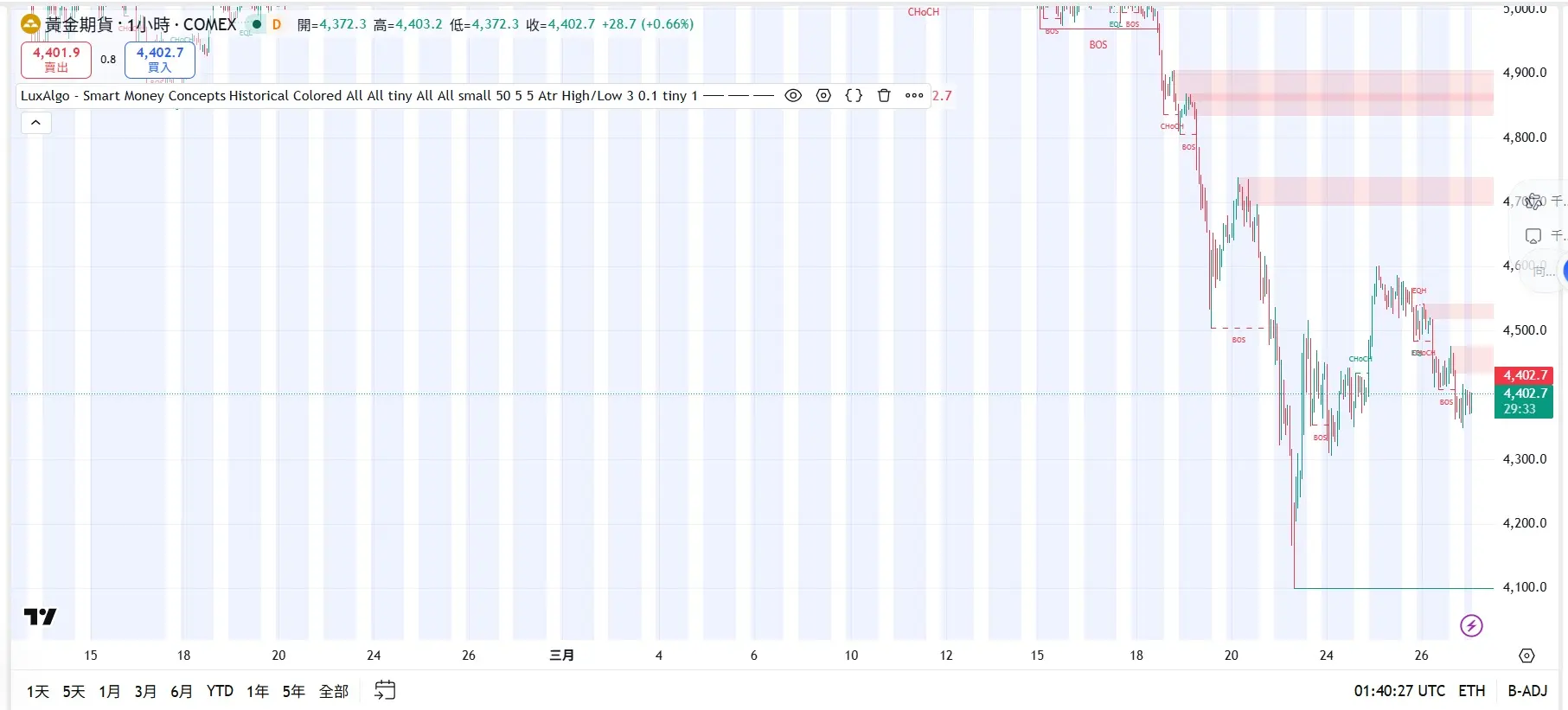Click the red 4,402.7 price label
Viewport: 1568px width, 710px height.
pos(1525,375)
